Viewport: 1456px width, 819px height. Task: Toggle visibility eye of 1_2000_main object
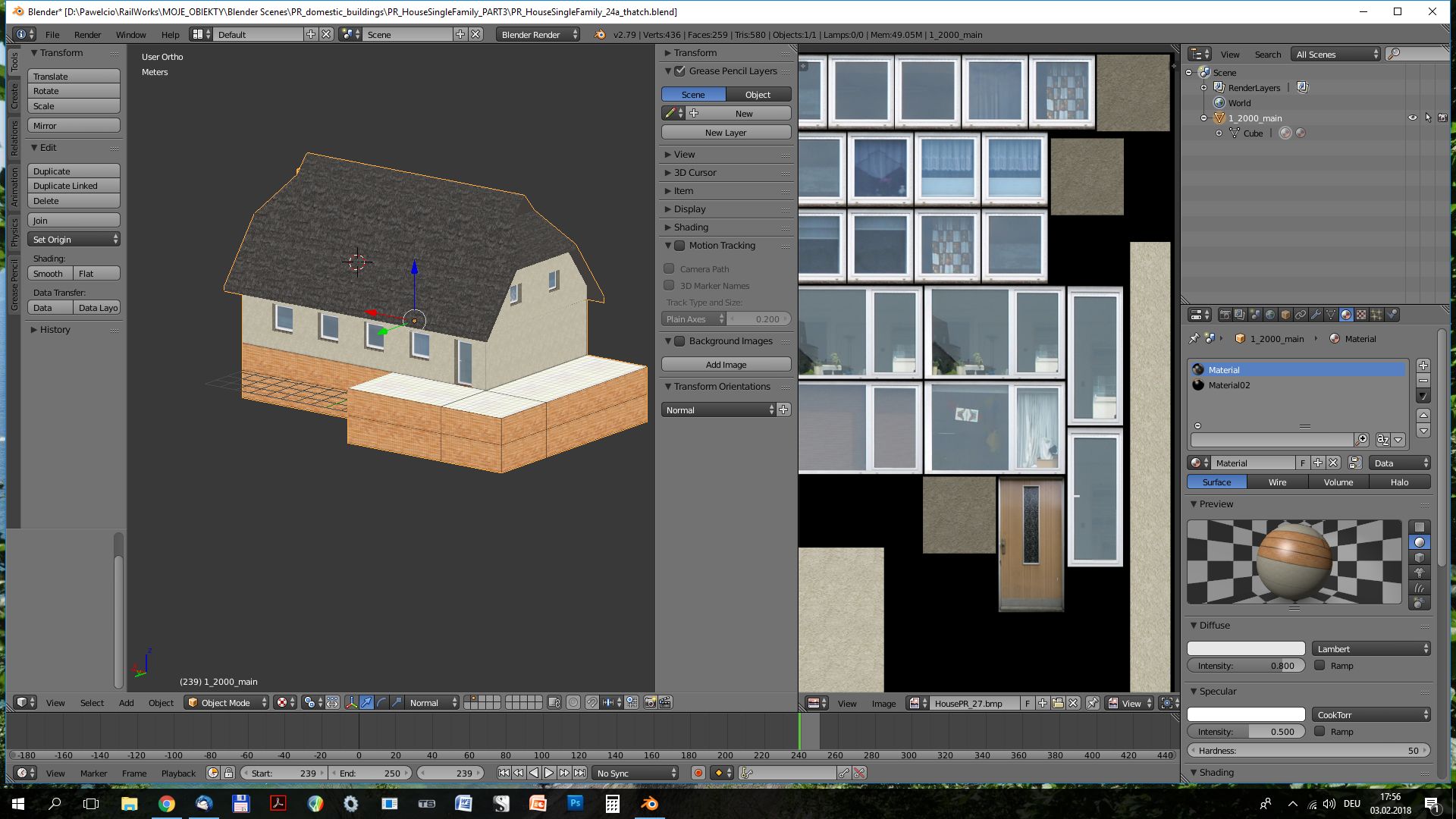pos(1412,118)
